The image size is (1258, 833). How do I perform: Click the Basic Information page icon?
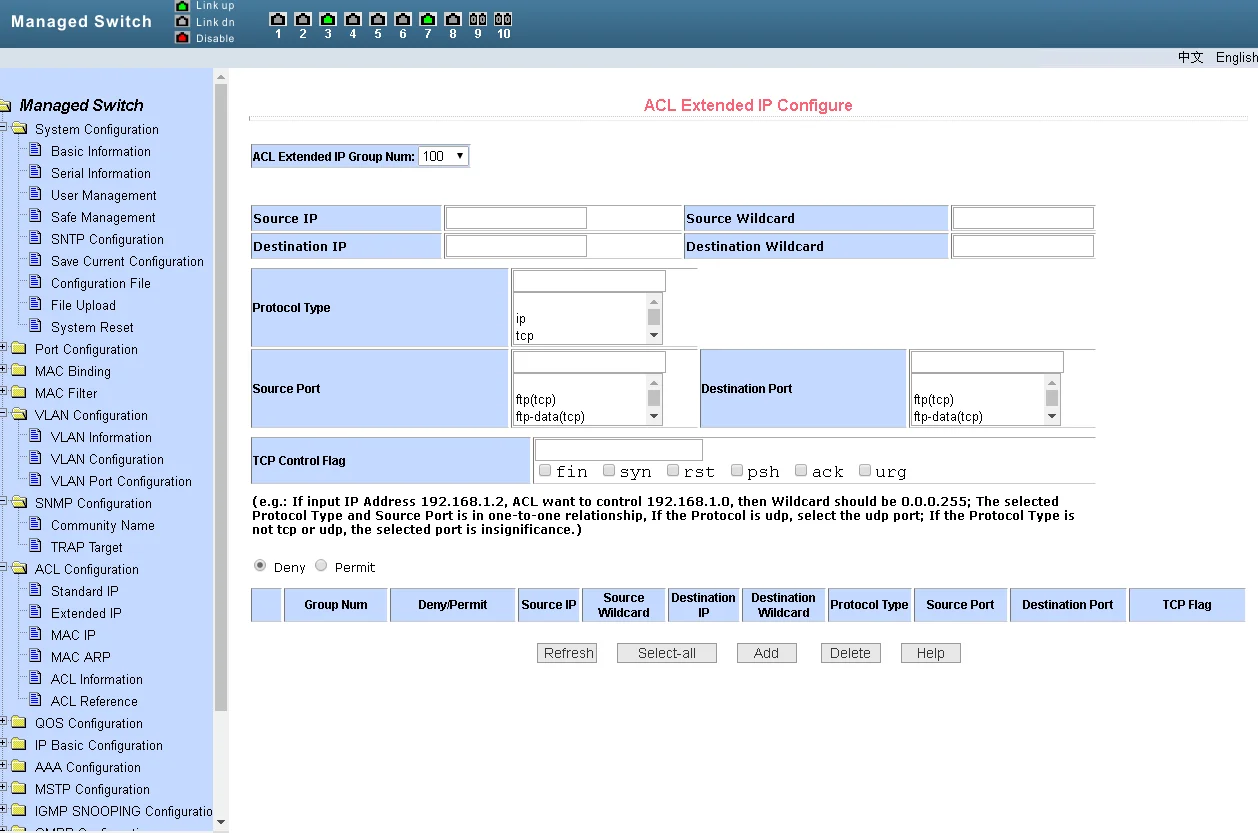point(35,151)
